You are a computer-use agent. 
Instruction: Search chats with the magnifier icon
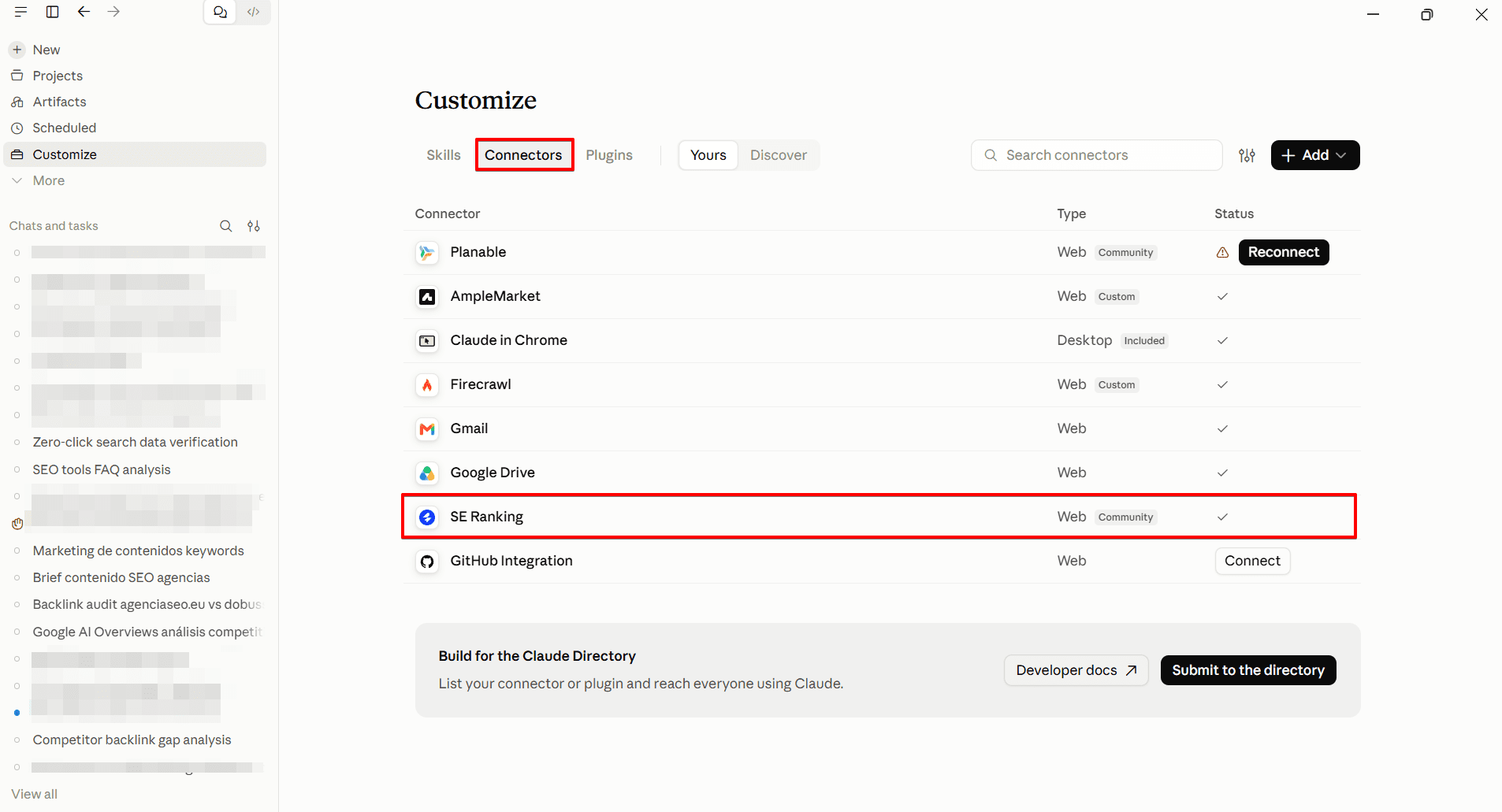coord(226,226)
